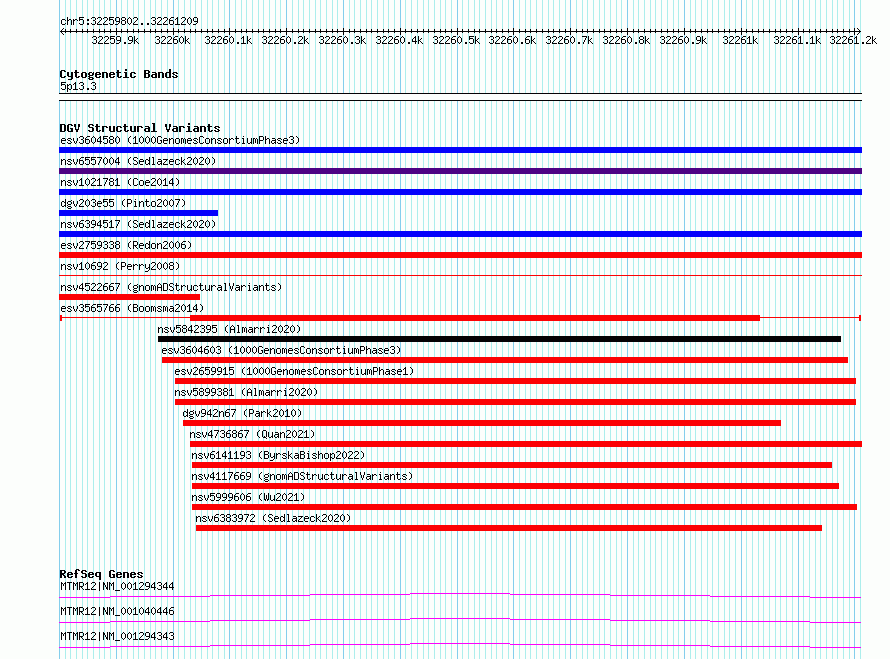This screenshot has height=659, width=890.
Task: Click the RefSeq Genes track title
Action: point(101,574)
